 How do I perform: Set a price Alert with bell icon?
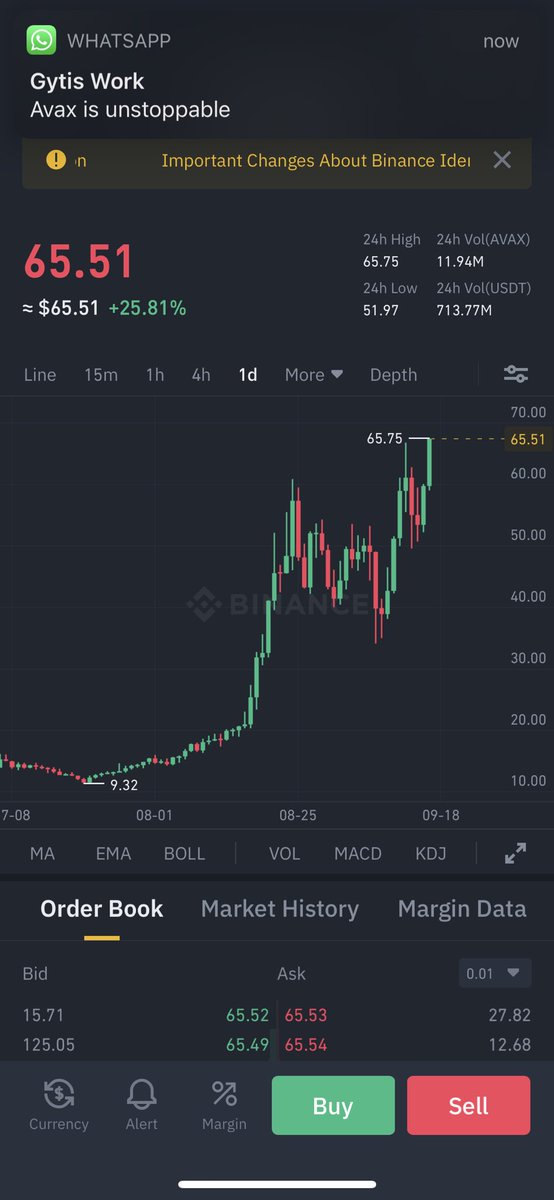142,1105
